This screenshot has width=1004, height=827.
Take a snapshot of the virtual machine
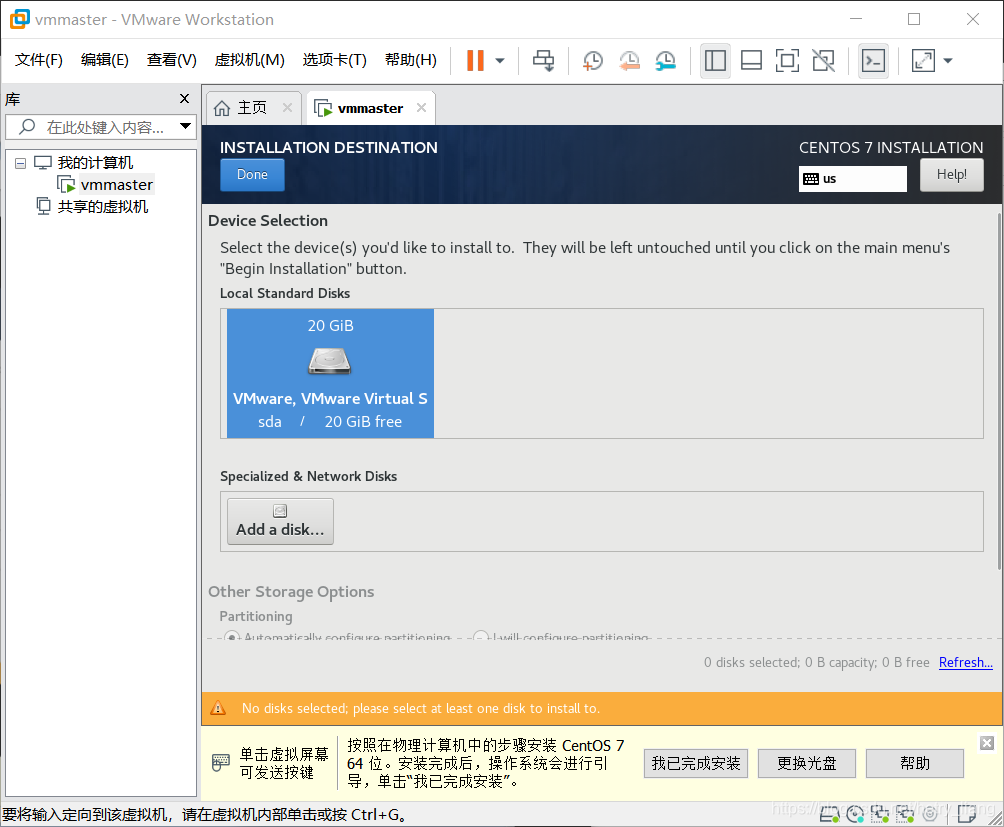coord(593,61)
